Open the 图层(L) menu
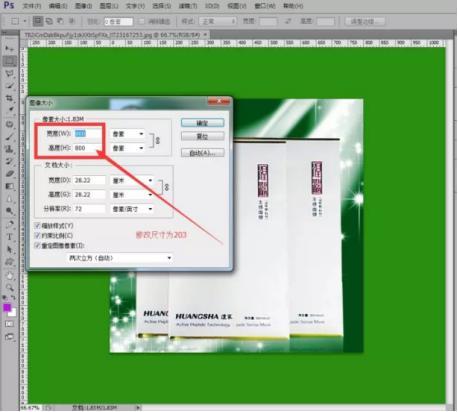The height and width of the screenshot is (412, 458). pos(109,6)
